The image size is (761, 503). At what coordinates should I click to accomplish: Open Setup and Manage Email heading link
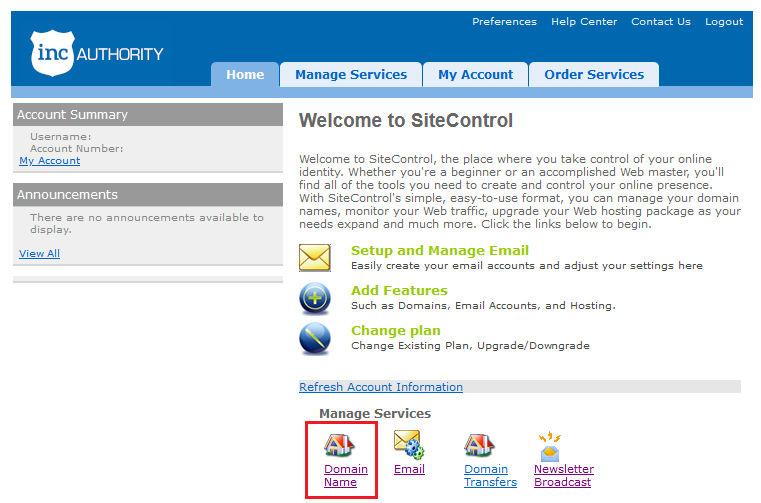(440, 251)
